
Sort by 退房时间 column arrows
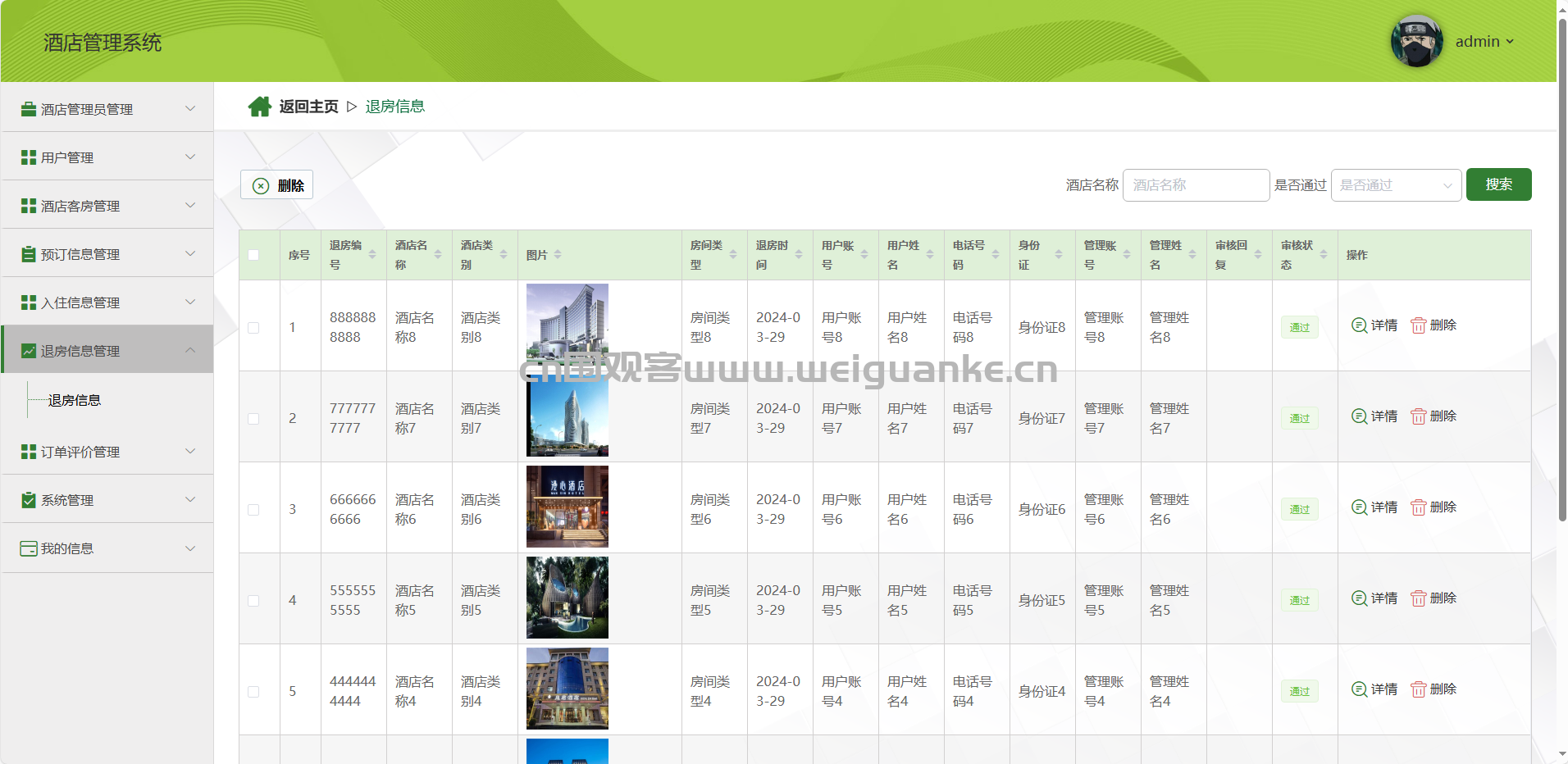pyautogui.click(x=799, y=255)
